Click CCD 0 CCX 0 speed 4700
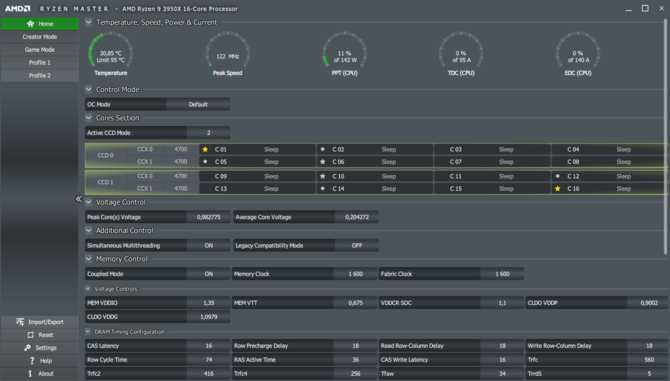 point(181,149)
